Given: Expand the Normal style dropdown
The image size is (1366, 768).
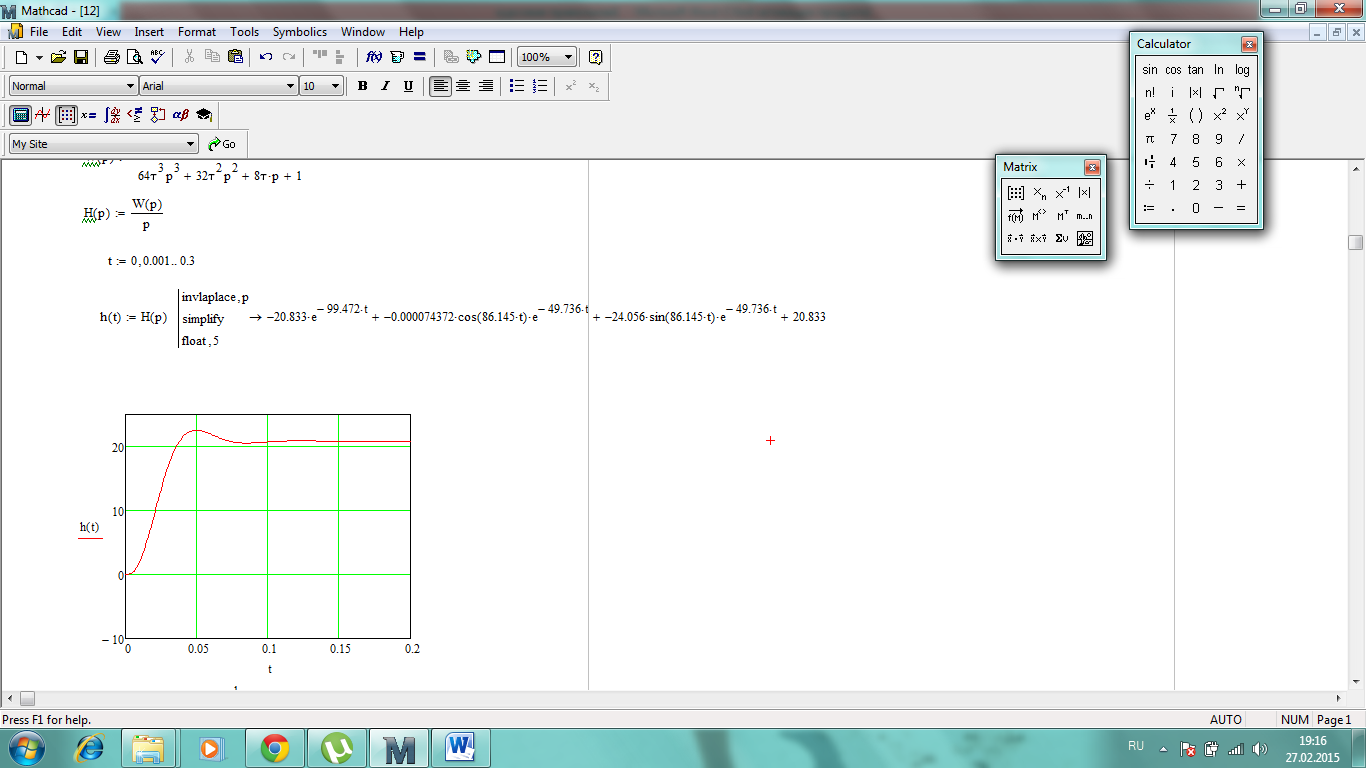Looking at the screenshot, I should click(130, 86).
